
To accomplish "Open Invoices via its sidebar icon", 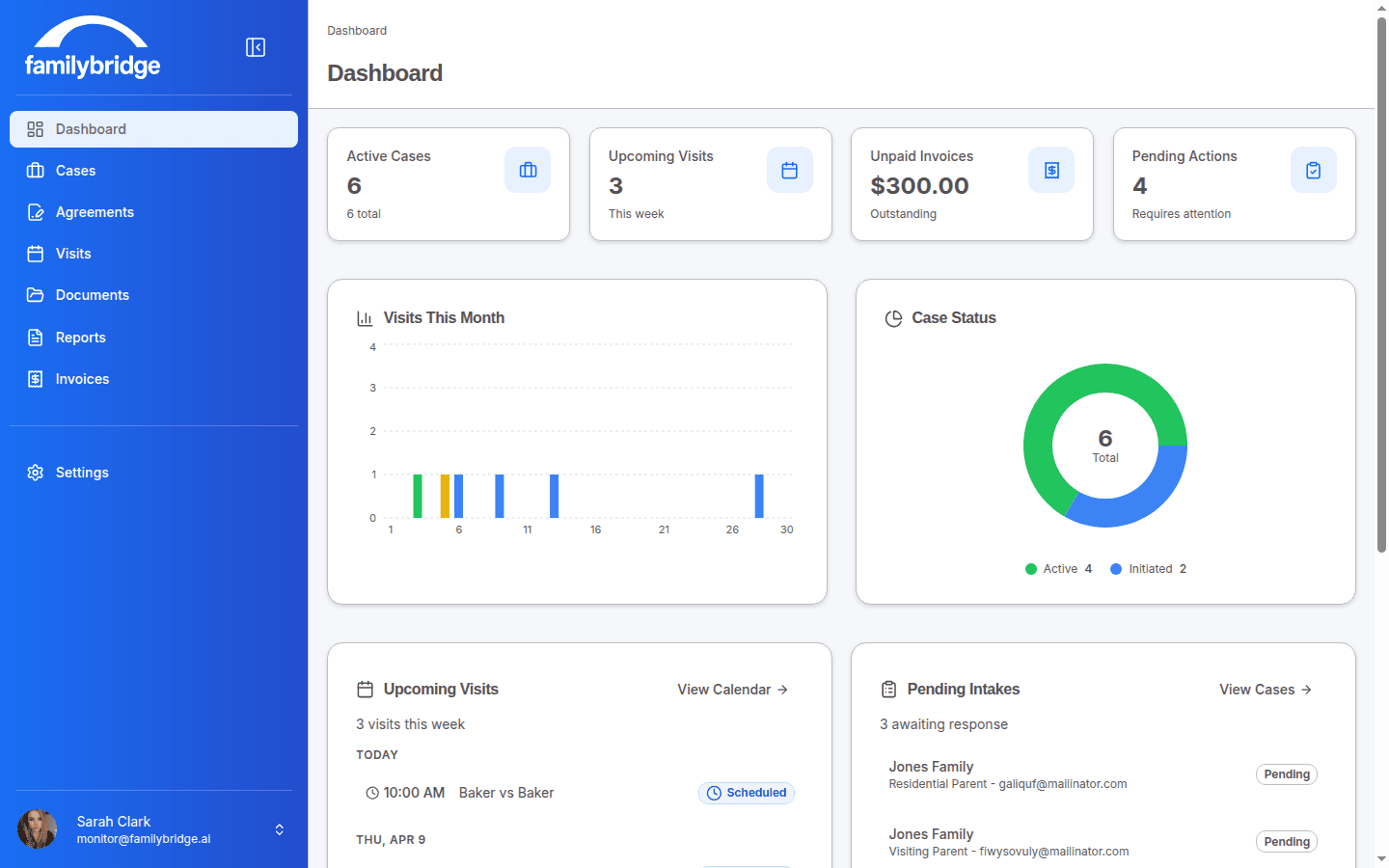I will coord(35,378).
